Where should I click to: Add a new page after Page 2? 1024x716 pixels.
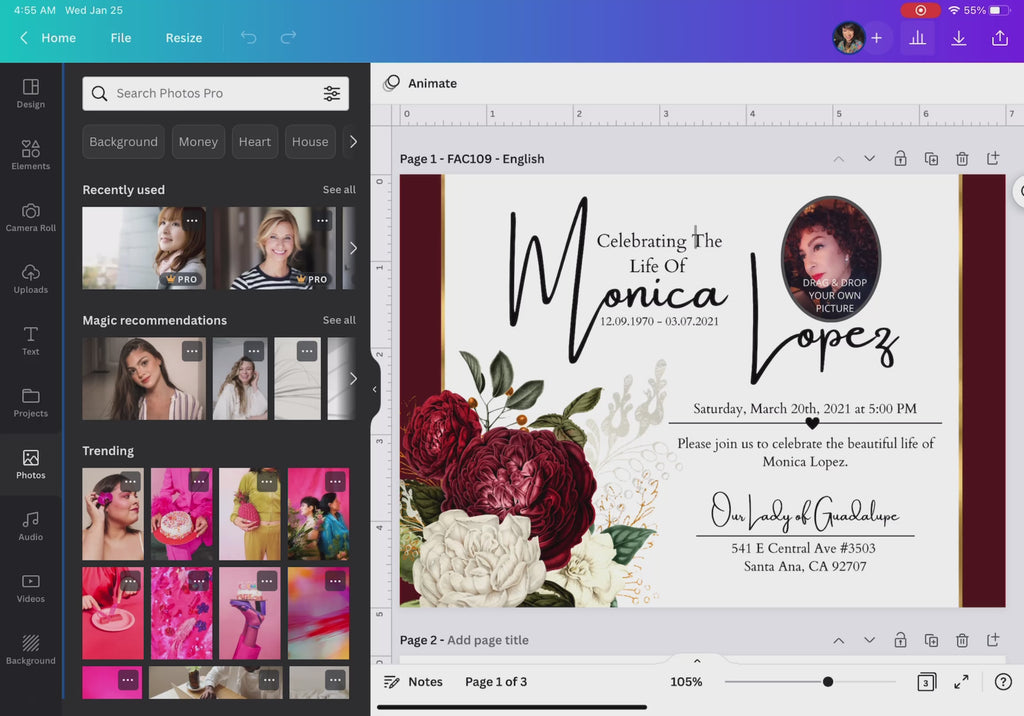tap(993, 640)
